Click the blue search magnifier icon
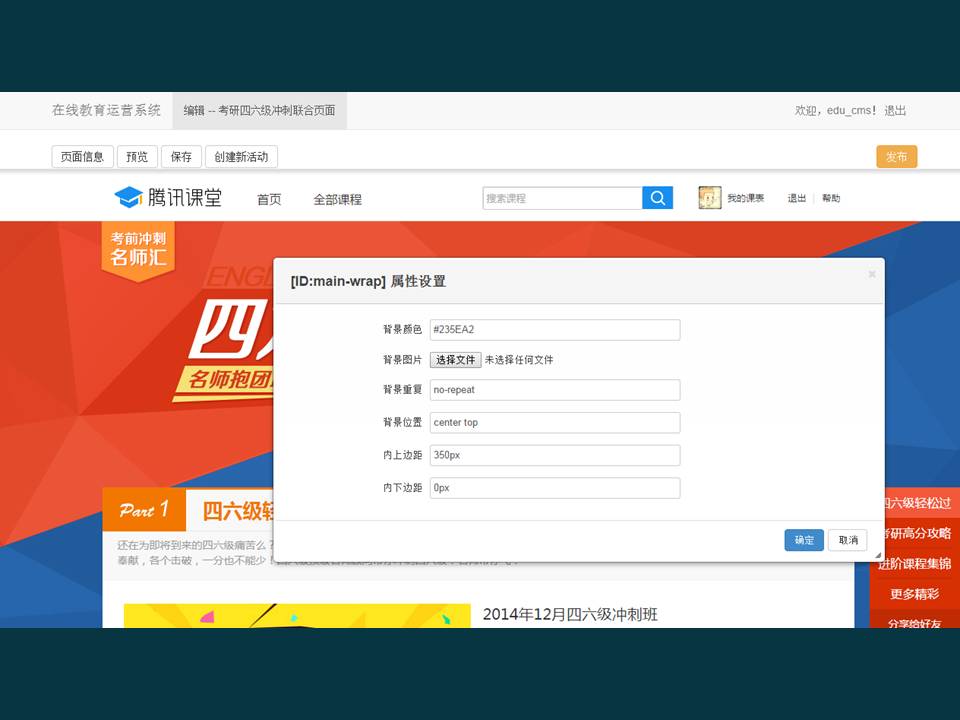Screen dimensions: 960x720 coord(657,198)
